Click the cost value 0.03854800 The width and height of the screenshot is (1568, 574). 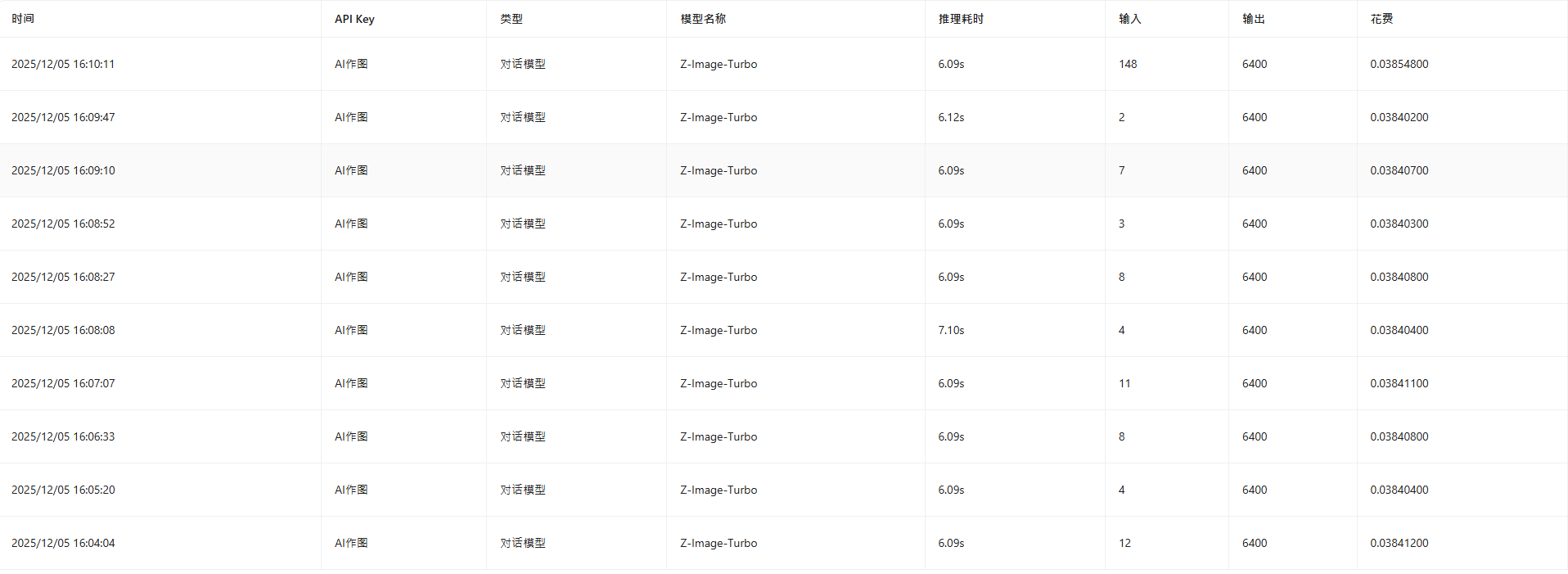1399,64
